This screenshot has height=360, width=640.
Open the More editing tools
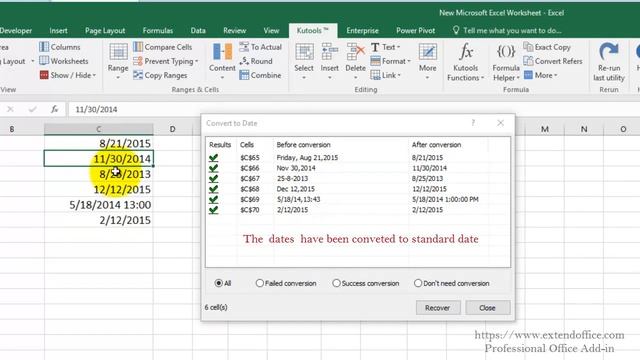[427, 61]
